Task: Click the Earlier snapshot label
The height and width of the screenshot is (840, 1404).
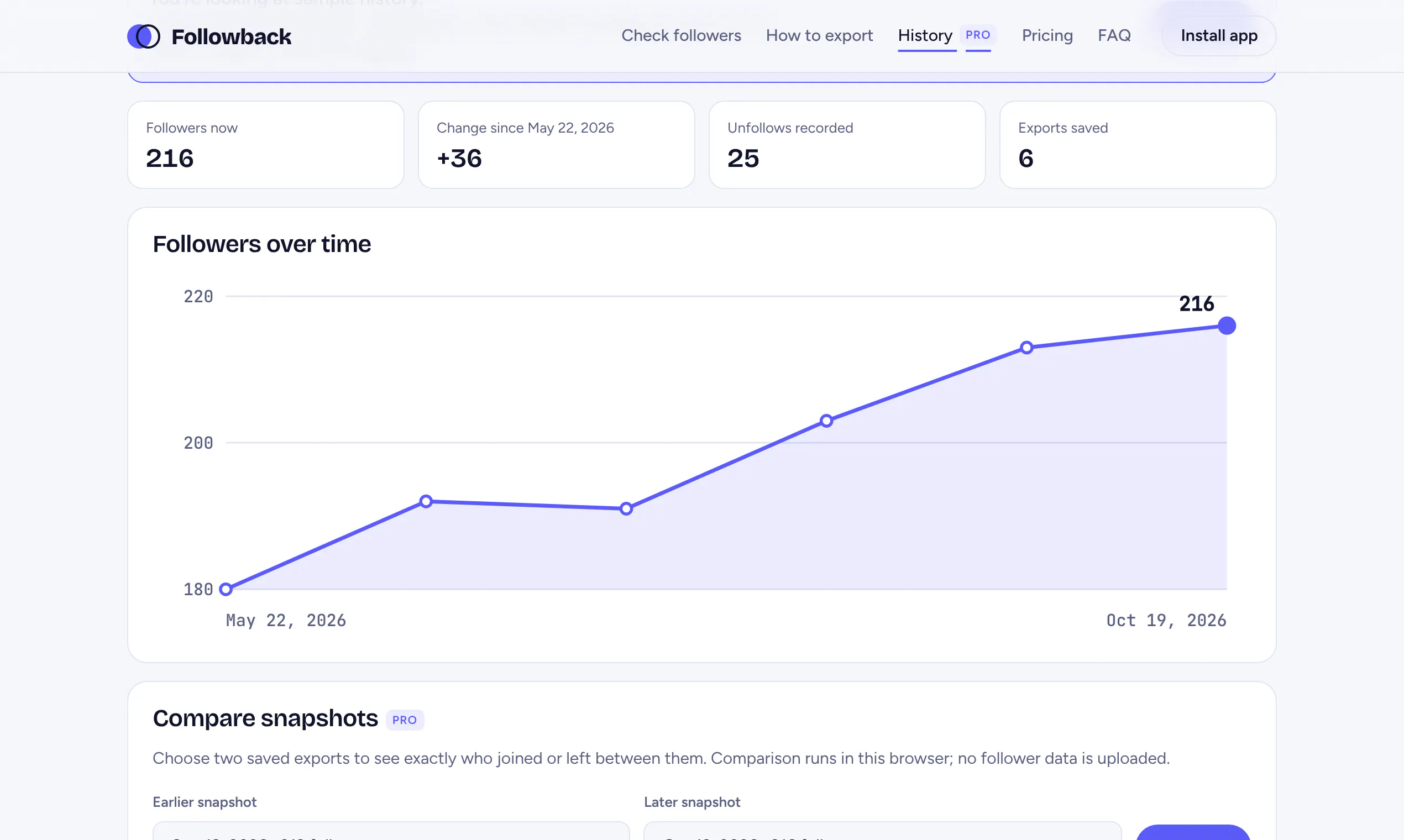Action: (x=205, y=802)
